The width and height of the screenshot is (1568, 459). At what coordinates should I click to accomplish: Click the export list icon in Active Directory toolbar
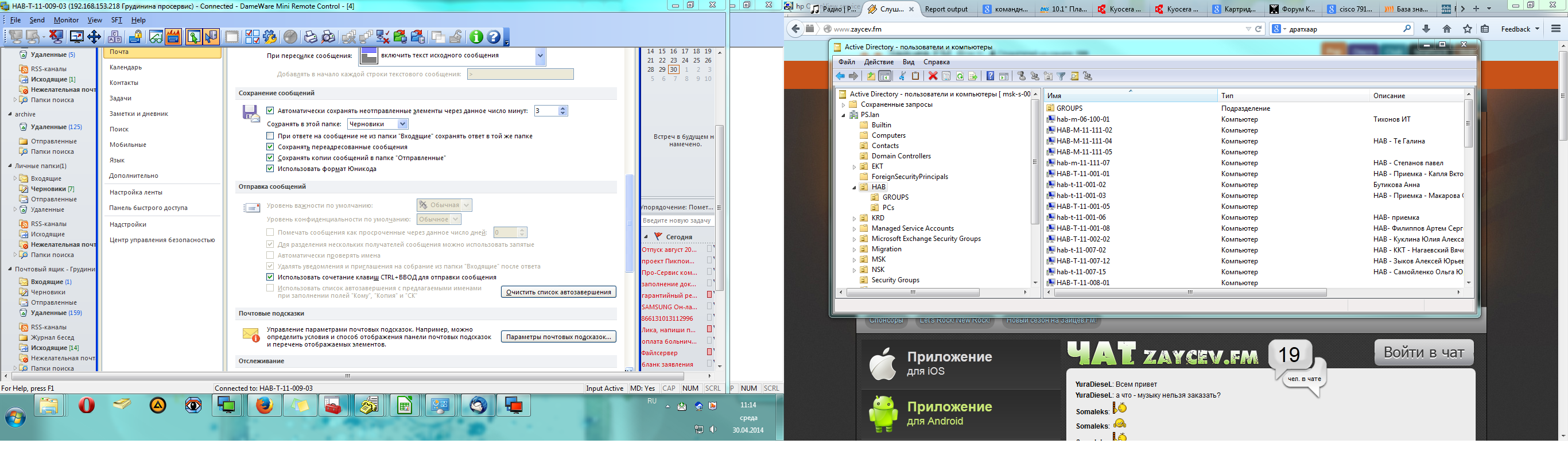pos(973,76)
